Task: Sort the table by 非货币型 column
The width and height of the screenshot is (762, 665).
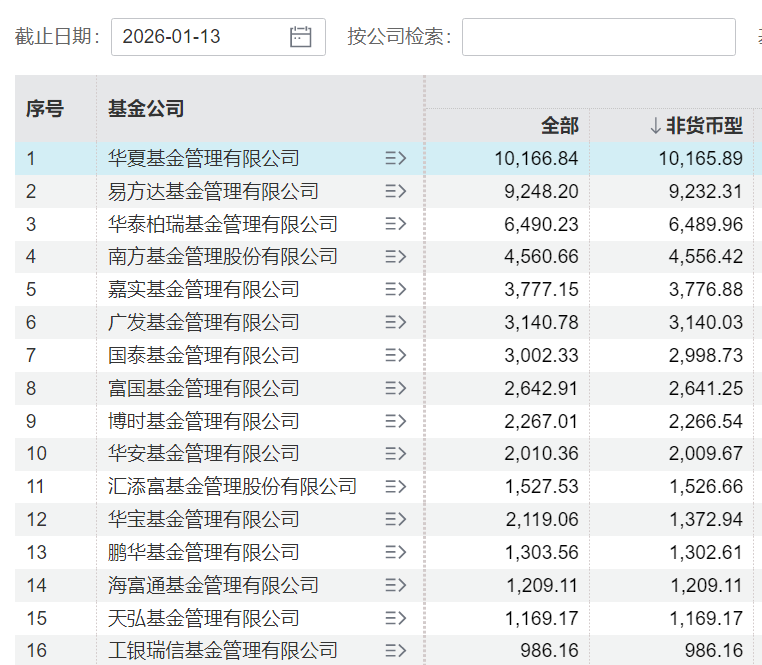Action: [696, 125]
